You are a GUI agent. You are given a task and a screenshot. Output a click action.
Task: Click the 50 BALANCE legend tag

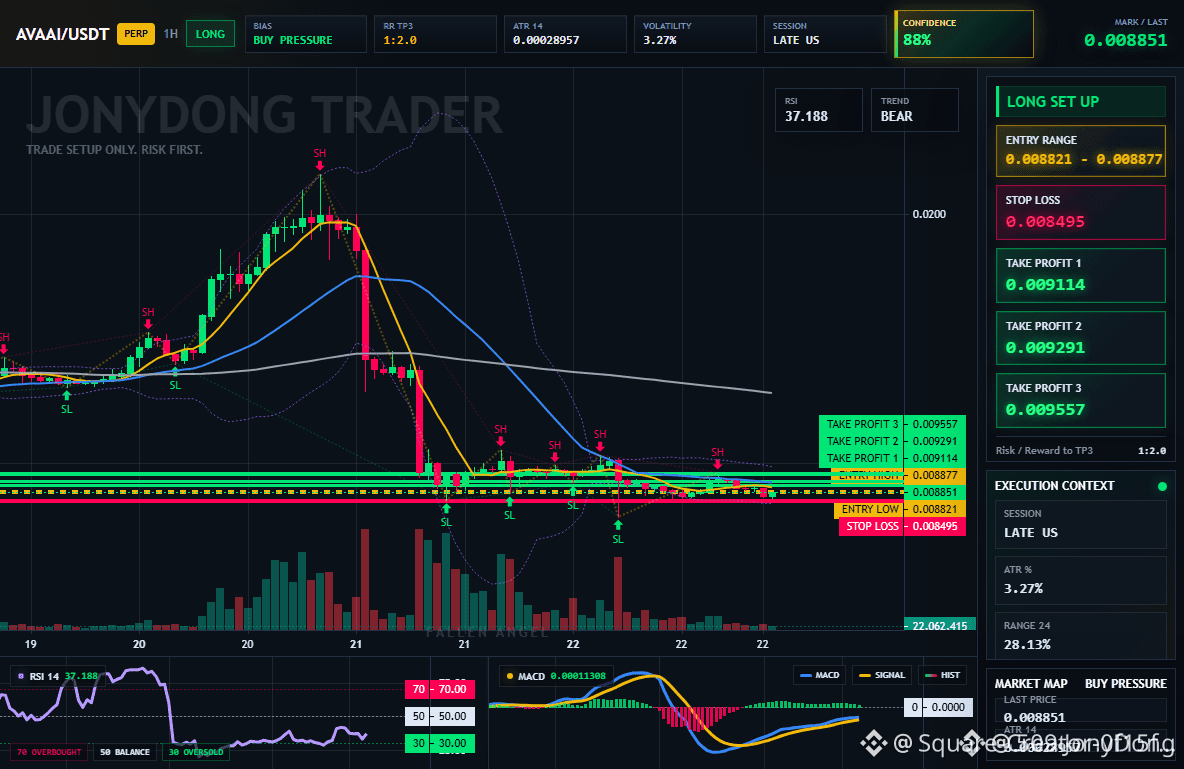click(125, 752)
